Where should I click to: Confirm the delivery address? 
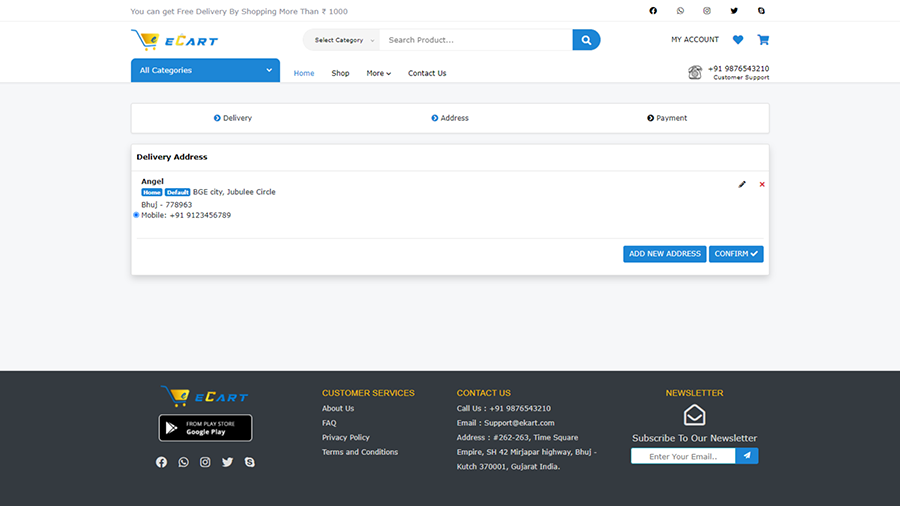(736, 254)
